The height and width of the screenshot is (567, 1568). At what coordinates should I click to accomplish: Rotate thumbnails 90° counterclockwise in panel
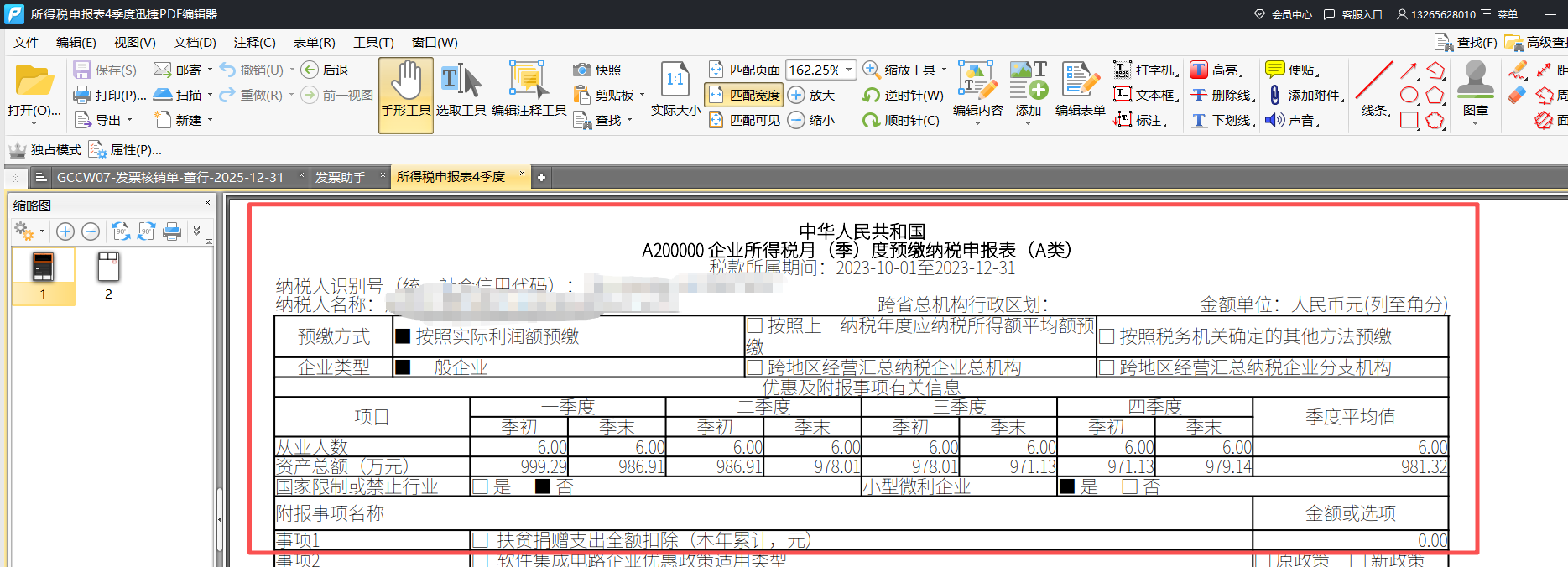tap(121, 231)
